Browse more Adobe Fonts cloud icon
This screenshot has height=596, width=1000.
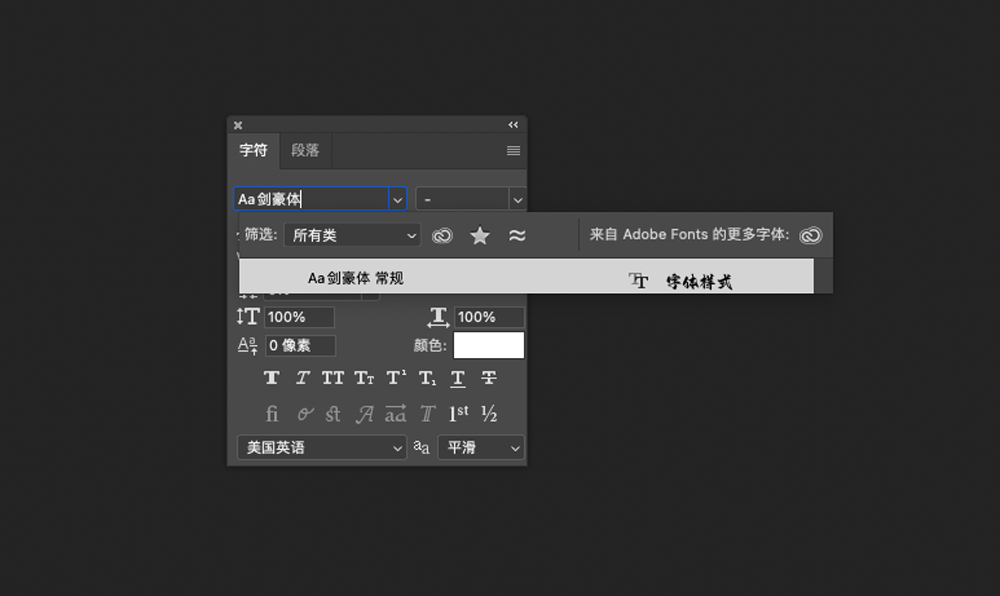(x=811, y=235)
